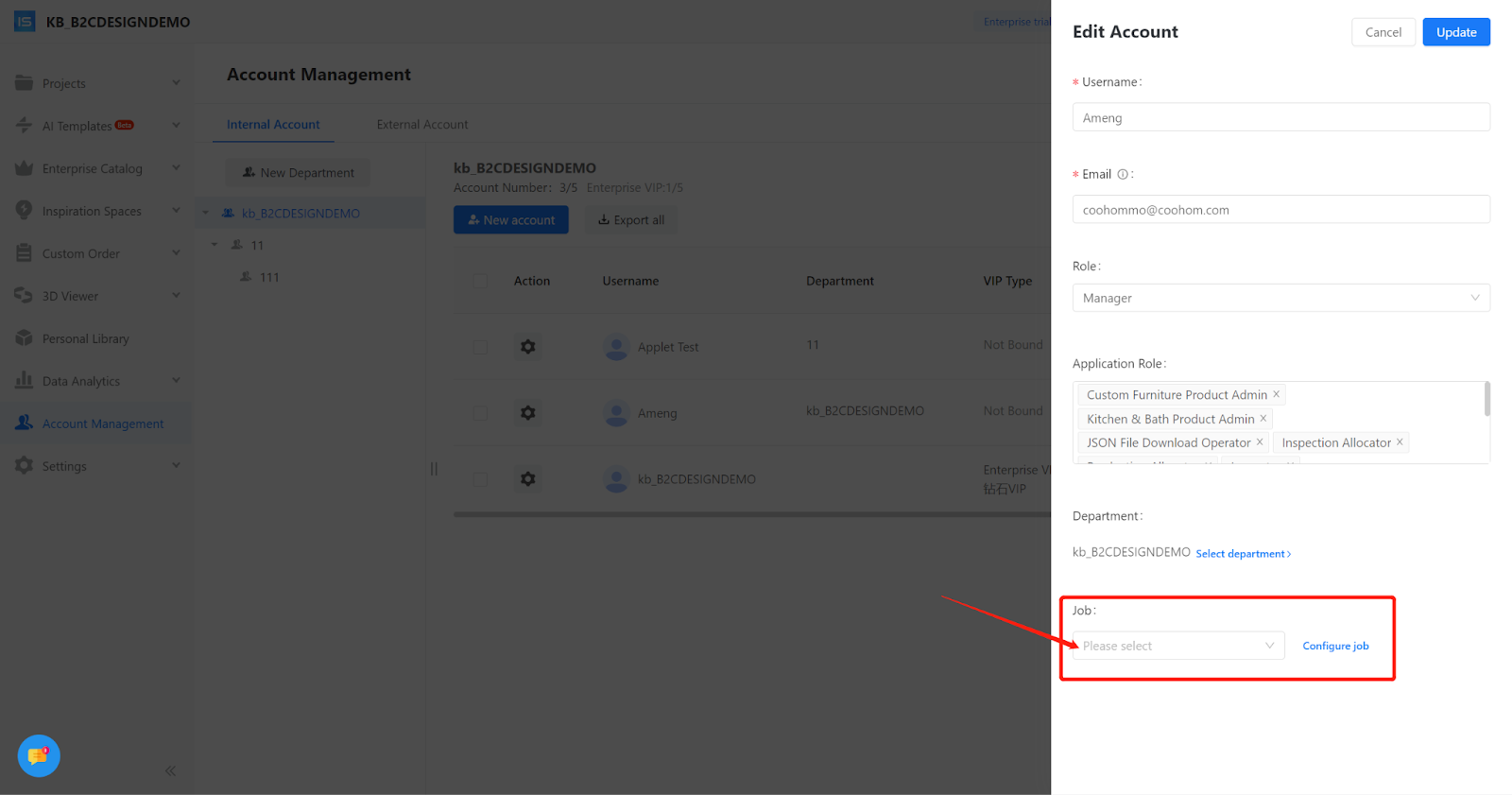Remove Inspection Allocator role tag
Screen dimensions: 1512x795
1400,442
